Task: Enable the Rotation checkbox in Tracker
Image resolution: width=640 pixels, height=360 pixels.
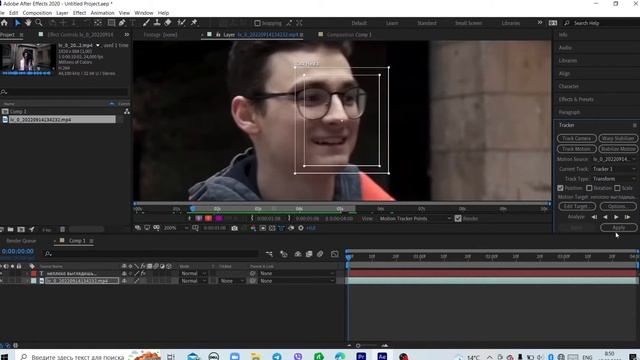Action: 589,188
